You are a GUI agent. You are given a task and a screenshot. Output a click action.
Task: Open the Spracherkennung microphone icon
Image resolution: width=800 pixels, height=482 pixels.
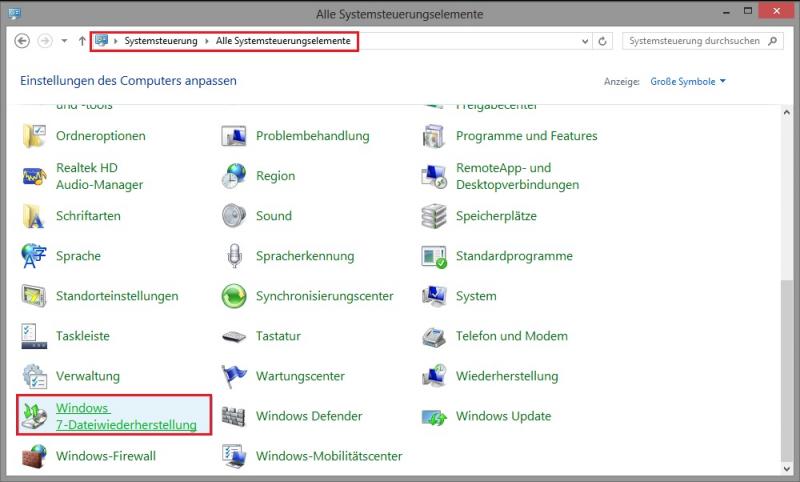tap(234, 256)
